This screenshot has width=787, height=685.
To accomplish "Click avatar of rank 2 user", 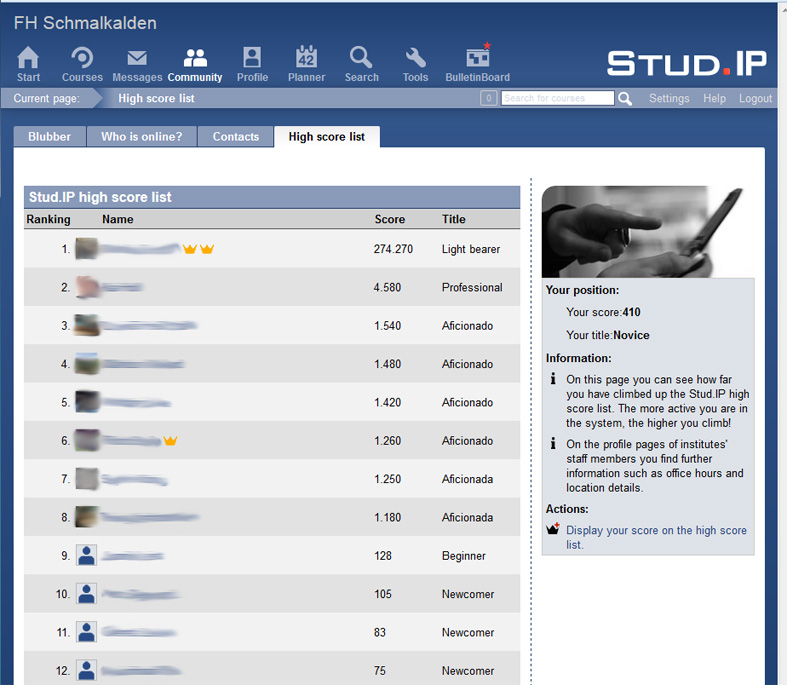I will [x=86, y=287].
